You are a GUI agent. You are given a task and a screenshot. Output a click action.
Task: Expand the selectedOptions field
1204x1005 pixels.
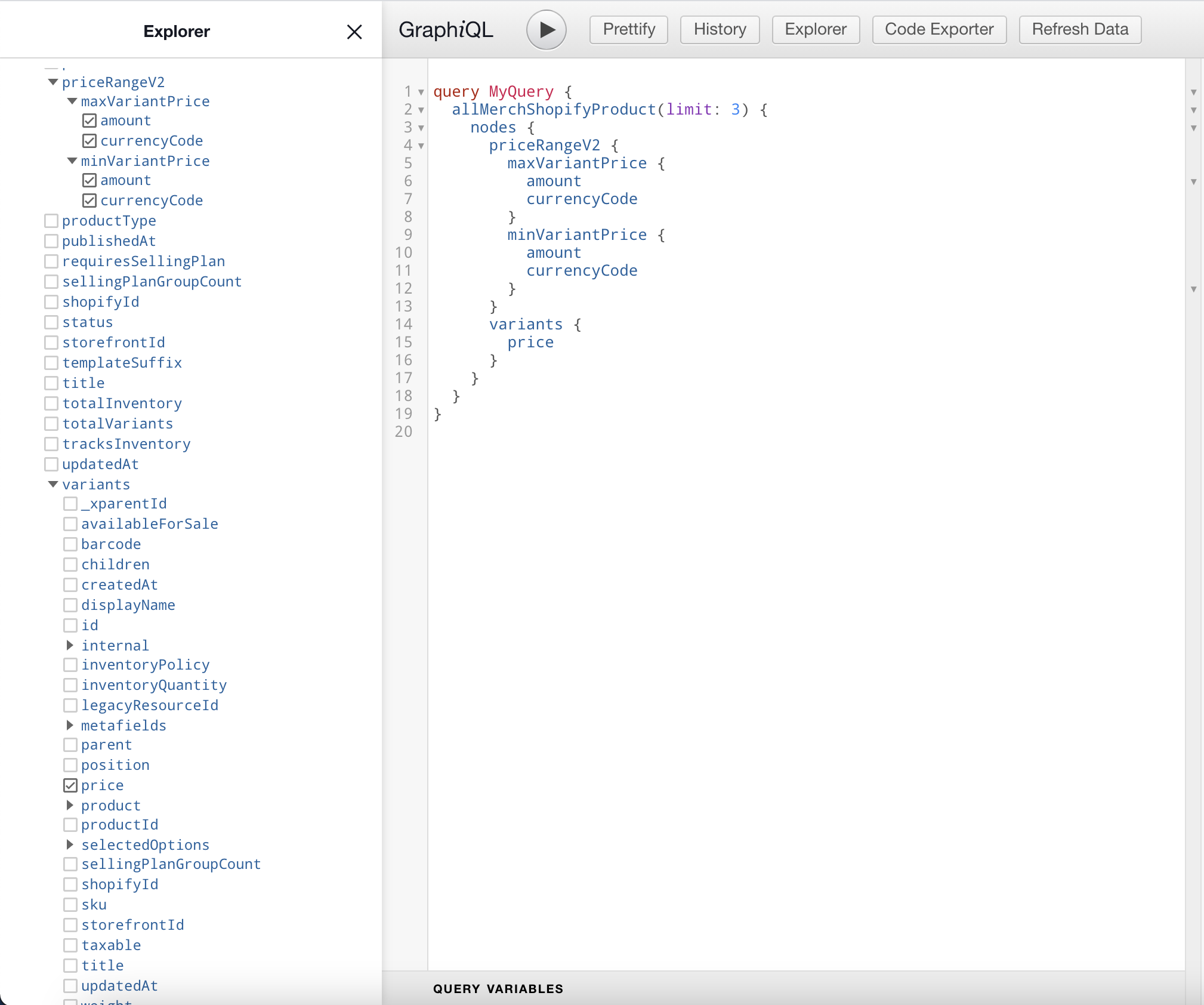pyautogui.click(x=70, y=844)
